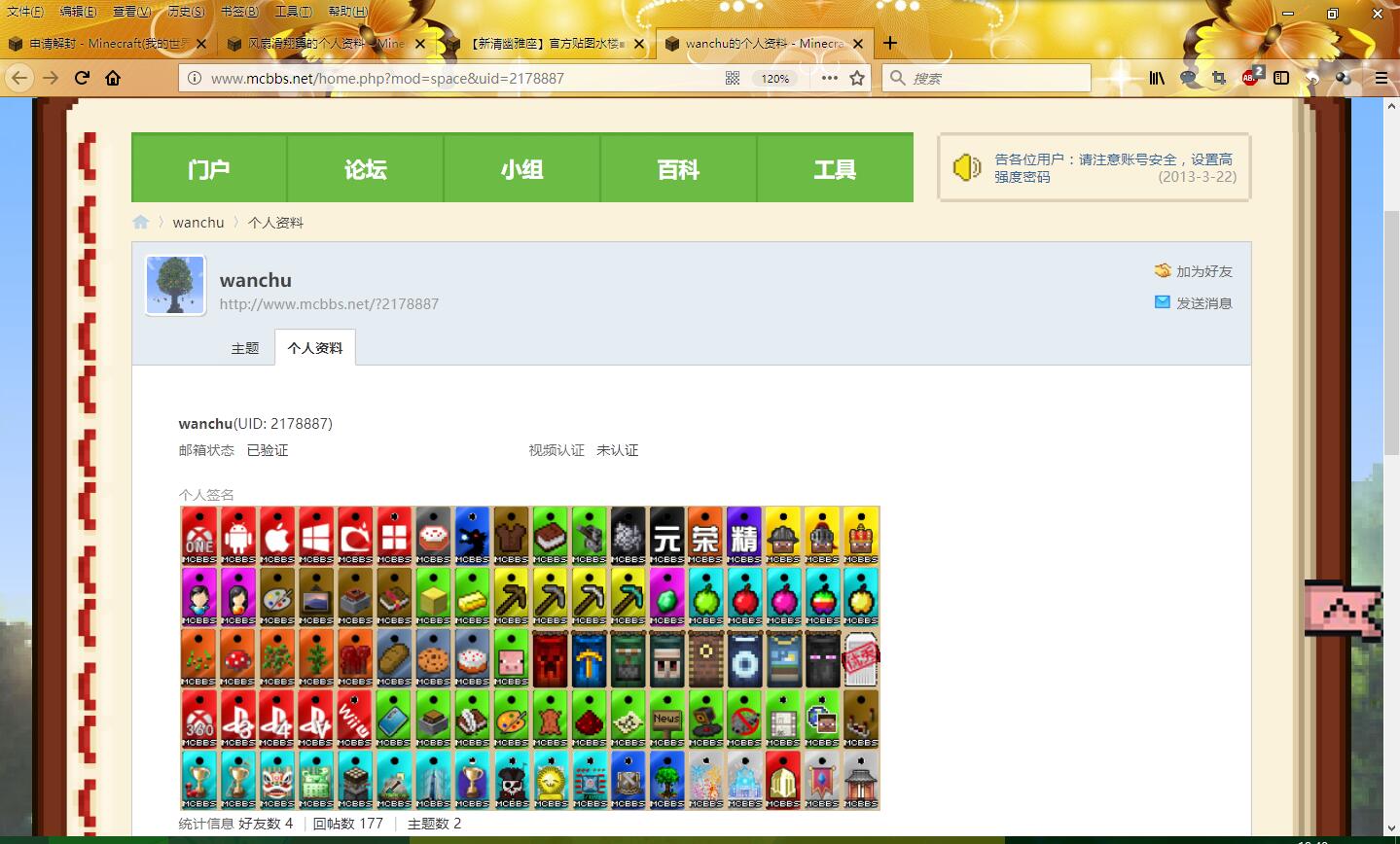Click the wanchu breadcrumb link

click(198, 222)
